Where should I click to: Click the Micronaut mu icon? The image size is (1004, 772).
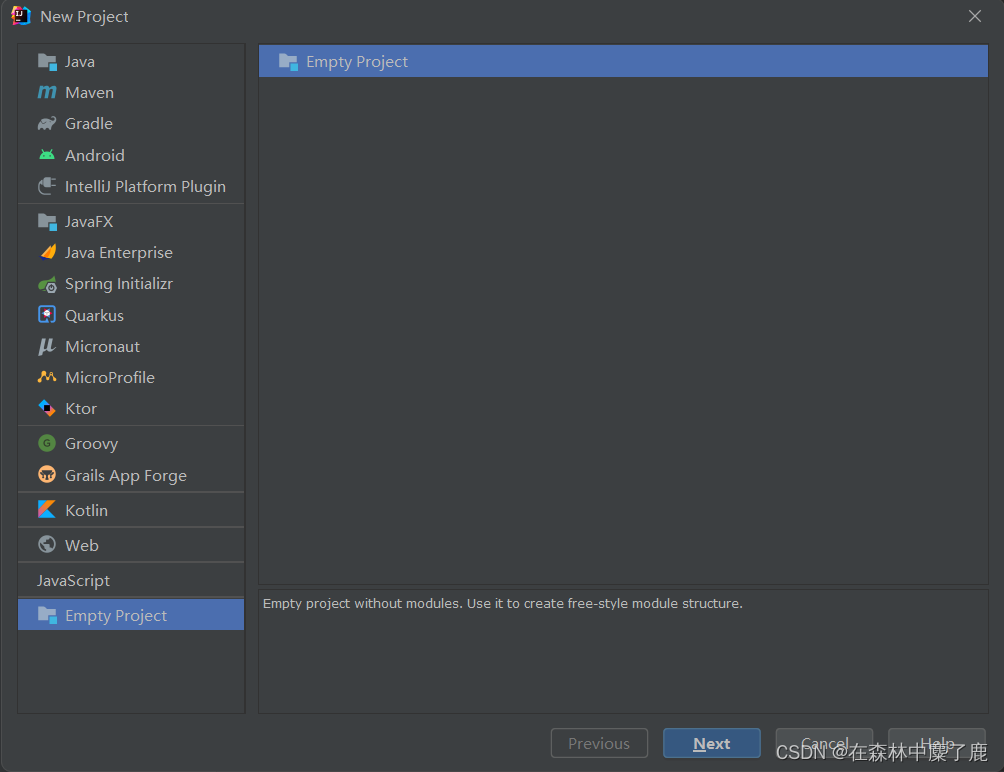pos(46,346)
